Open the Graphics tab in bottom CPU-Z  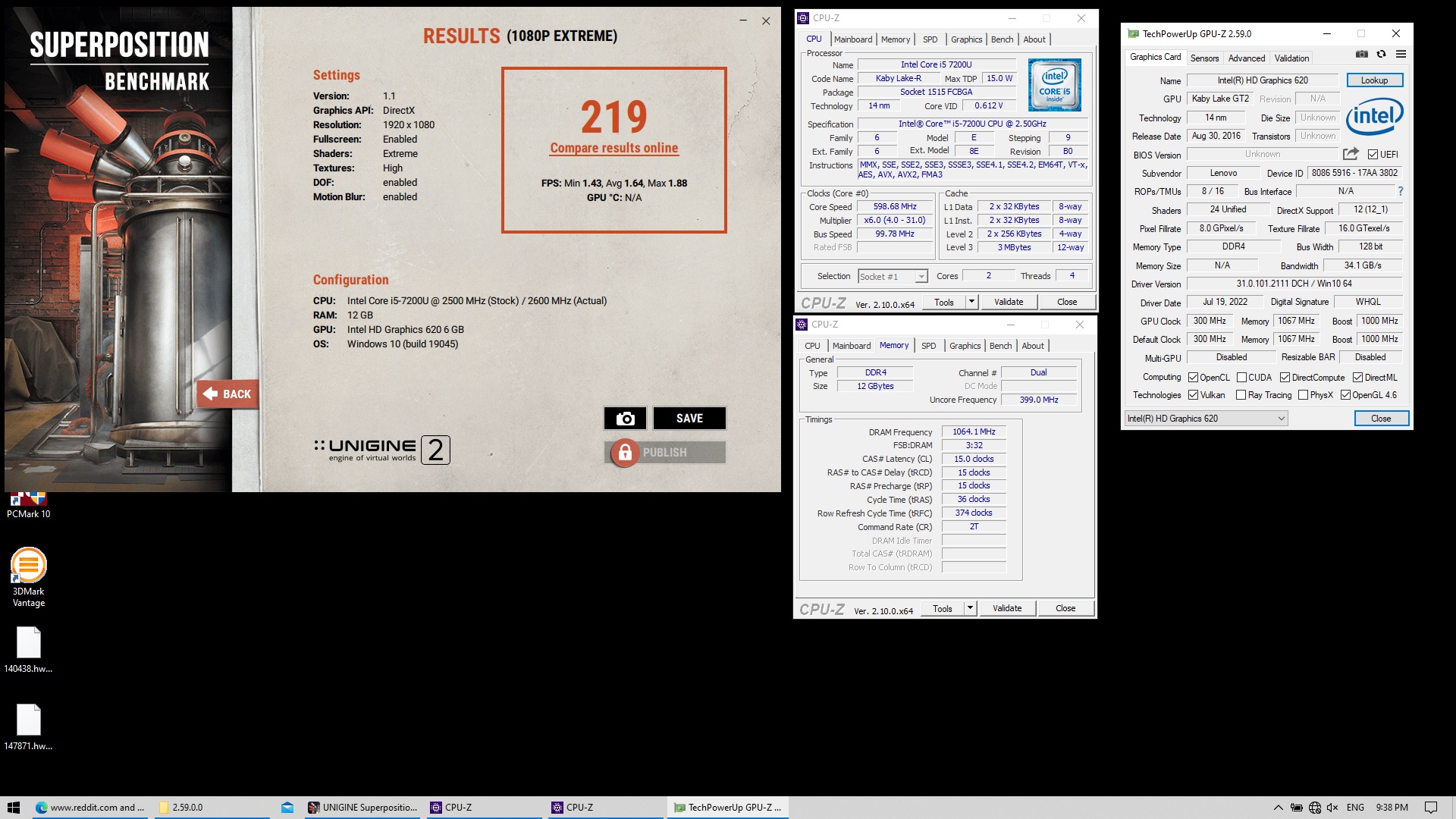(965, 346)
